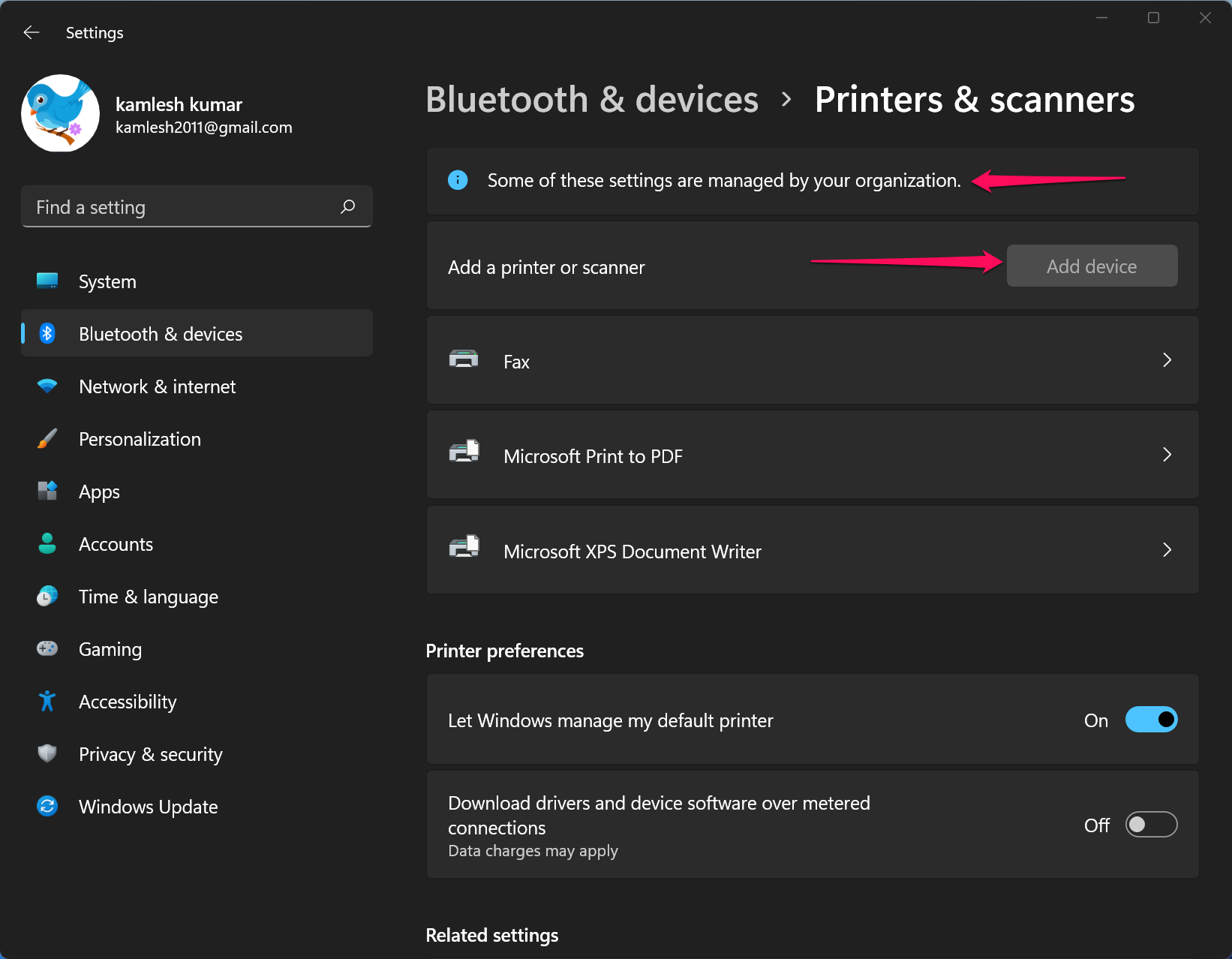Expand the Fax entry chevron
The height and width of the screenshot is (959, 1232).
1167,360
